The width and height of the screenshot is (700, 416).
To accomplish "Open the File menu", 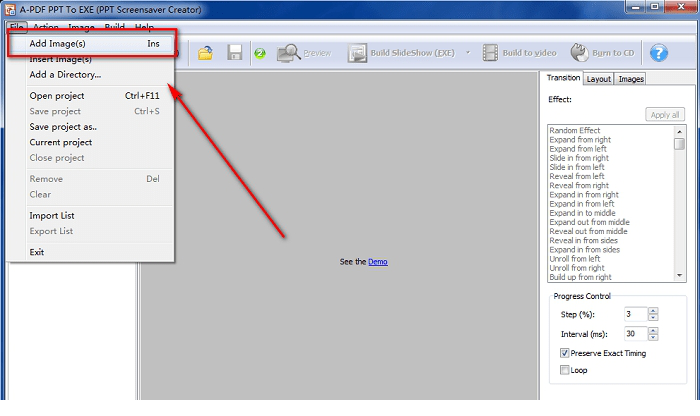I will click(17, 27).
